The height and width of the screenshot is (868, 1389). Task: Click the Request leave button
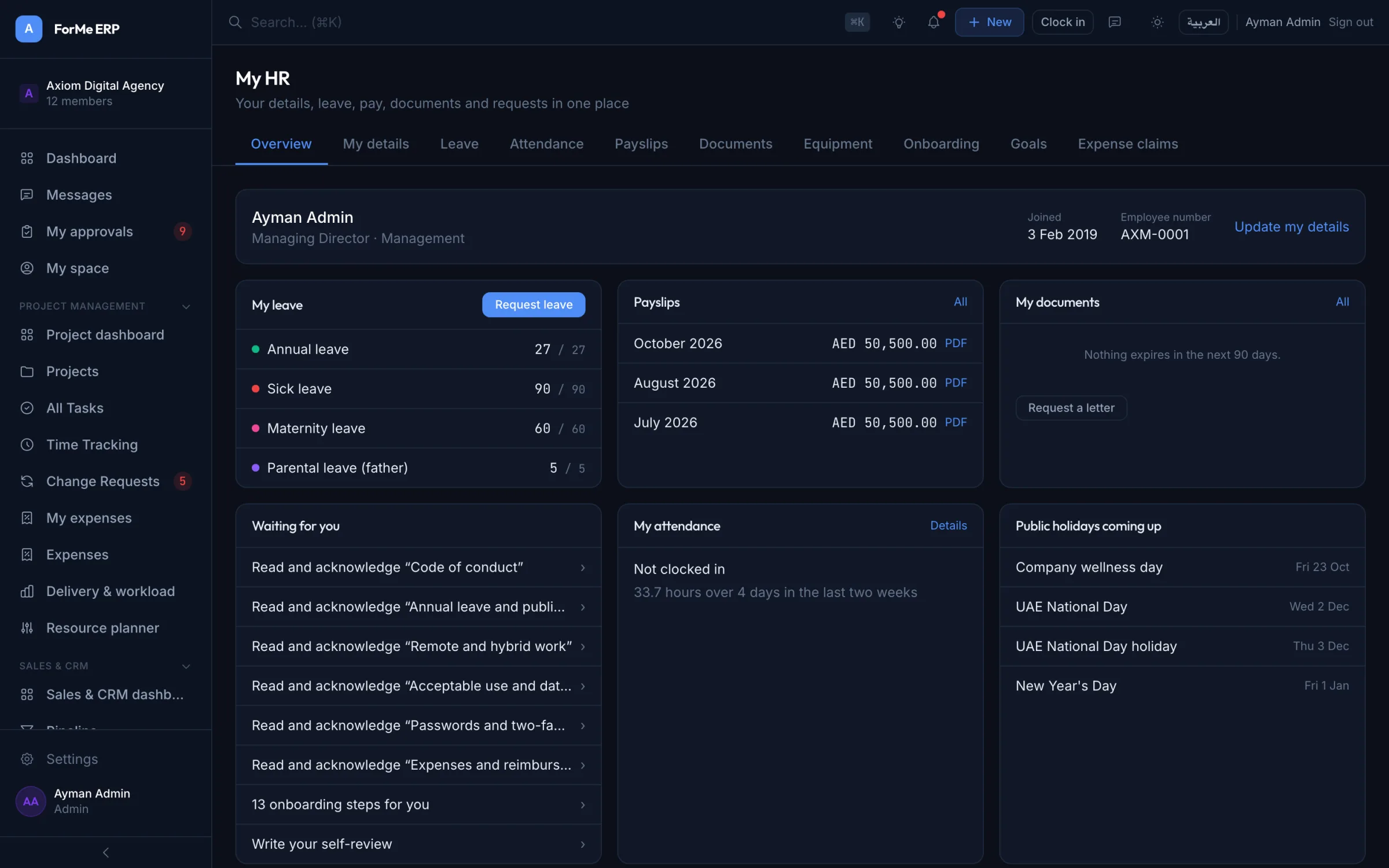pos(534,304)
